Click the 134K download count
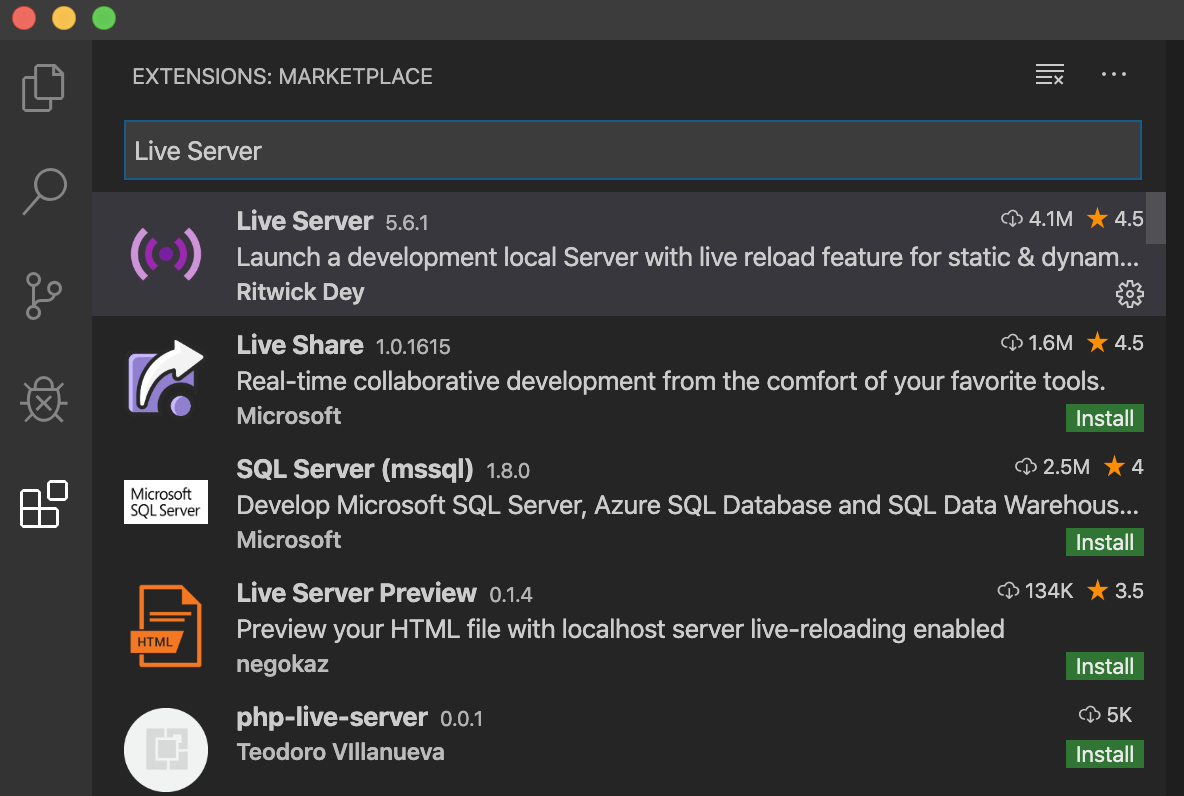Screen dimensions: 1184x796 pos(1035,591)
